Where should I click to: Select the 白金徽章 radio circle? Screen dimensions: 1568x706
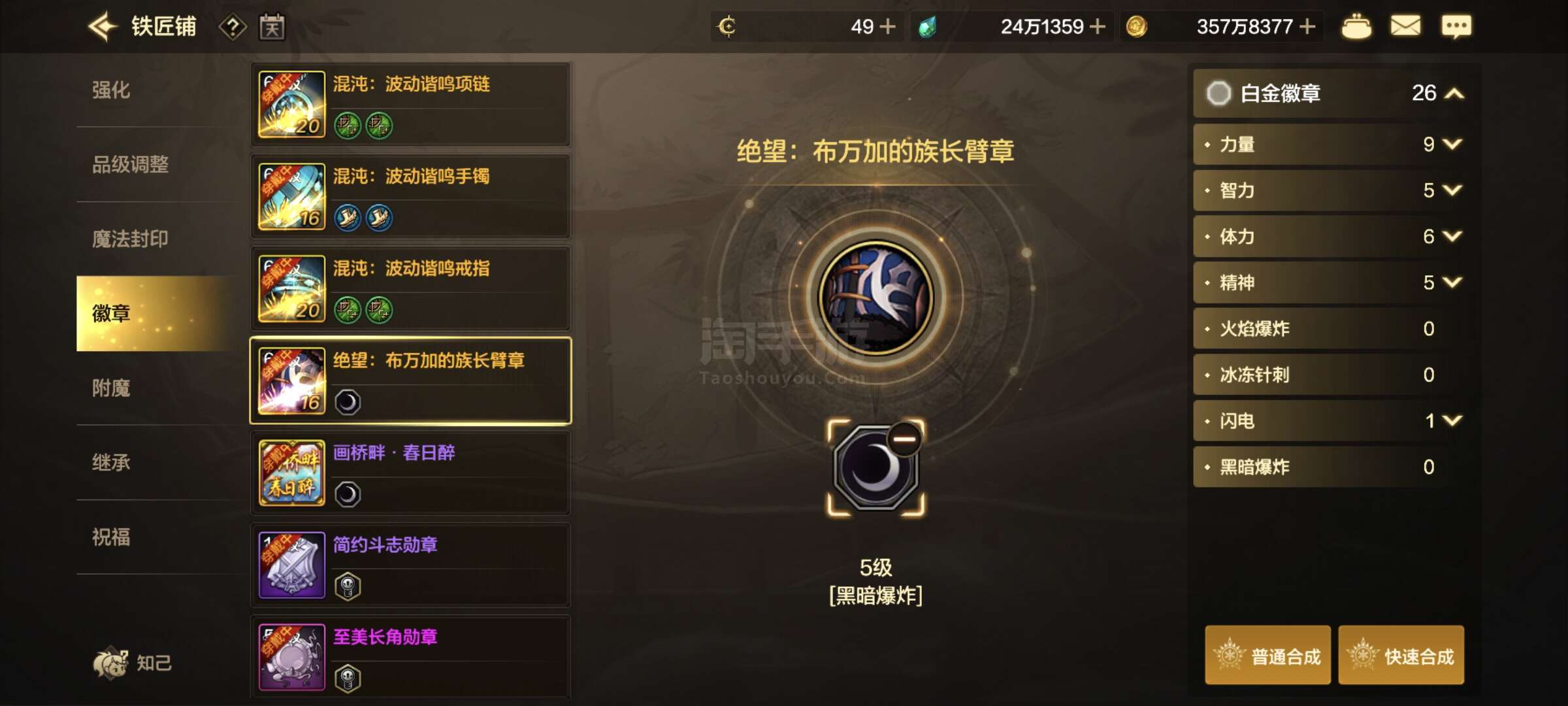pos(1218,93)
